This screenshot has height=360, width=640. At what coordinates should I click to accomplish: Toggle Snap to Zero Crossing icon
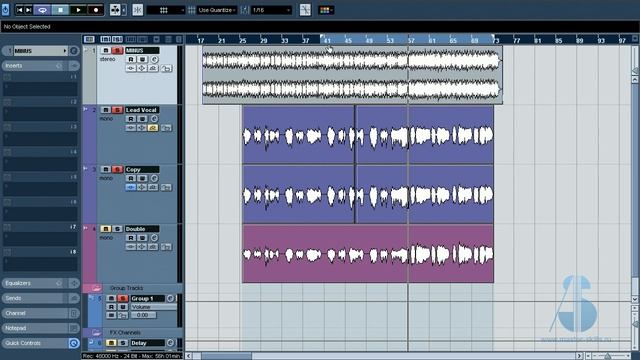(305, 10)
